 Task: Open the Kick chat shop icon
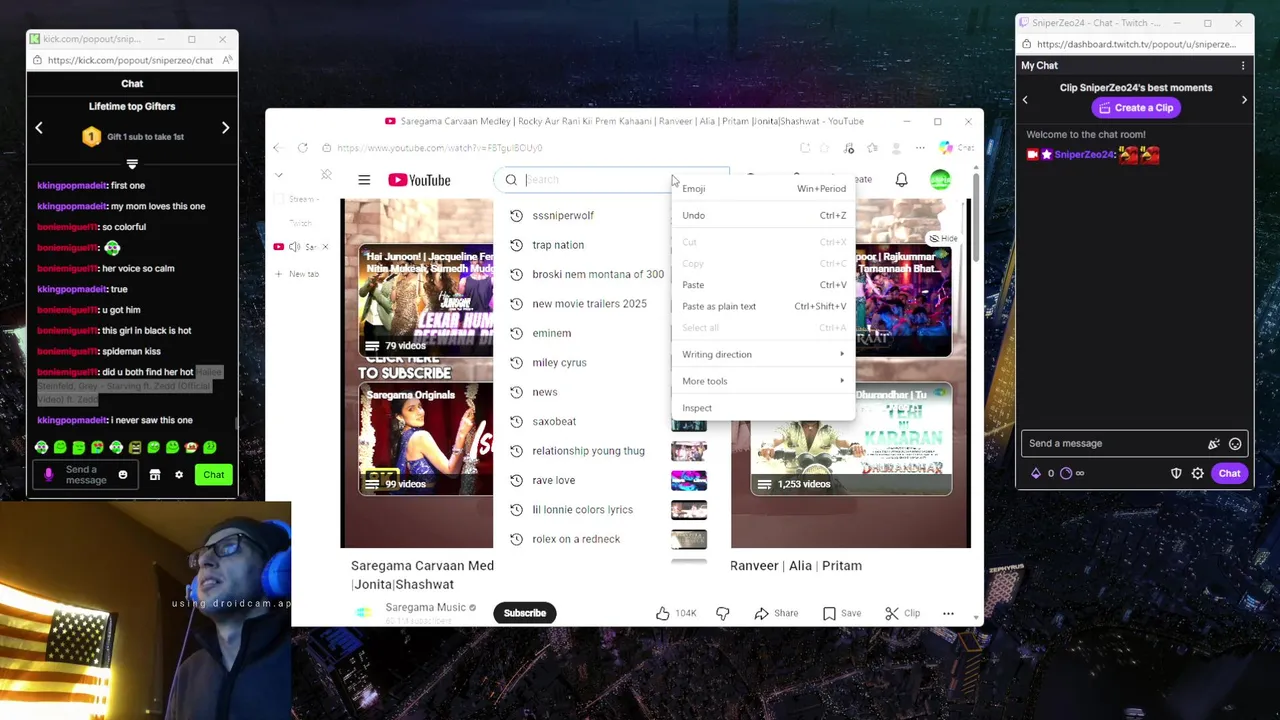(155, 475)
